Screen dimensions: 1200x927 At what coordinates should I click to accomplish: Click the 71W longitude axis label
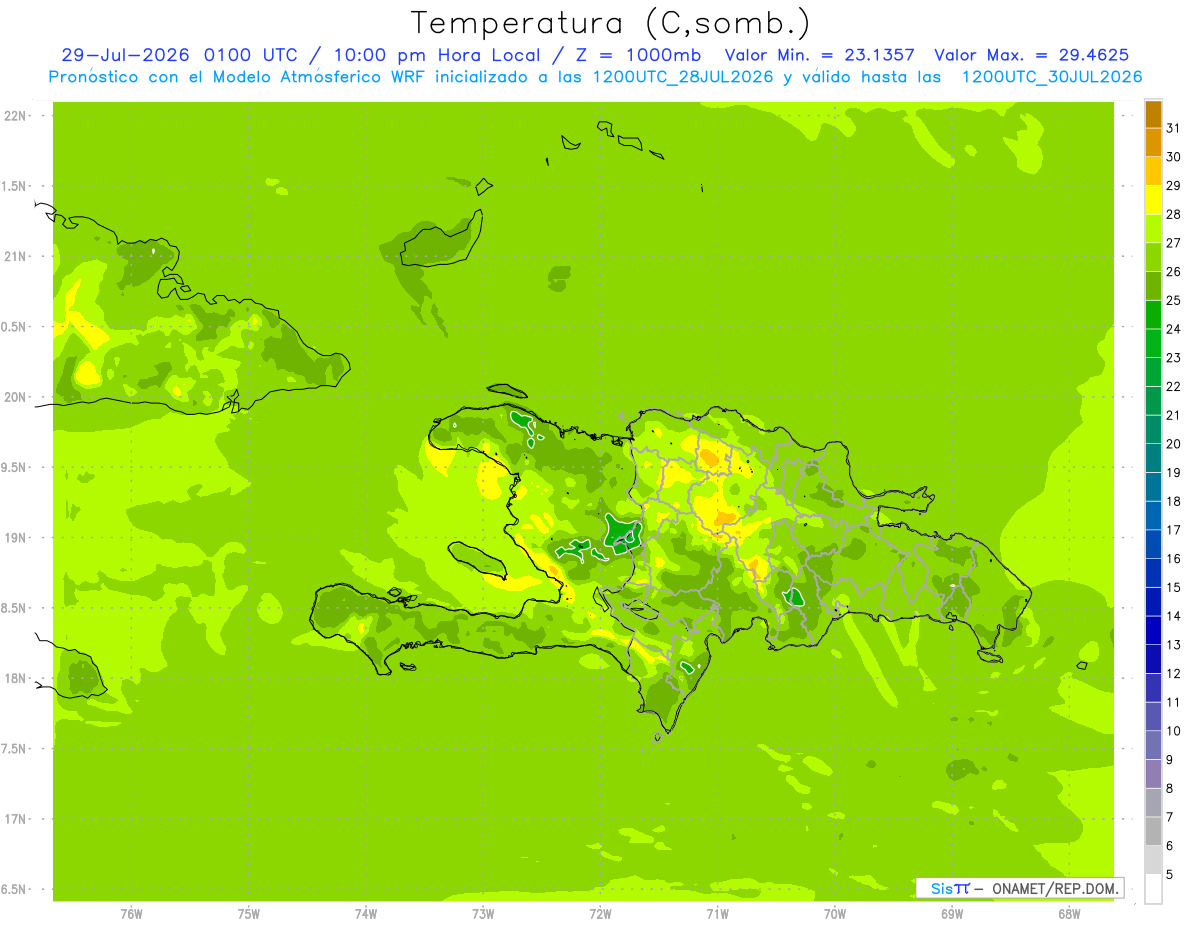(717, 915)
